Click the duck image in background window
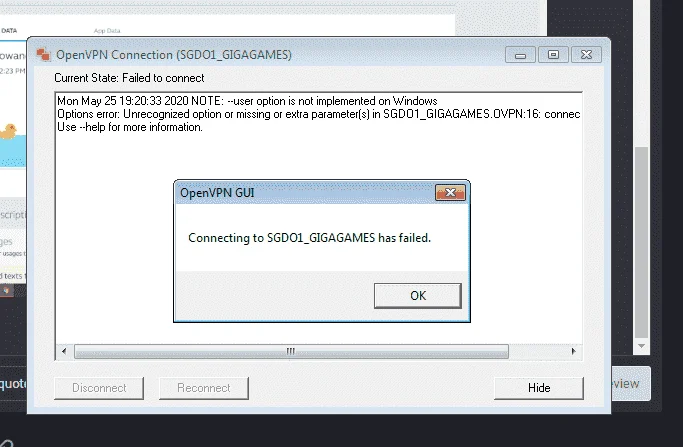Viewport: 683px width, 447px height. point(8,131)
